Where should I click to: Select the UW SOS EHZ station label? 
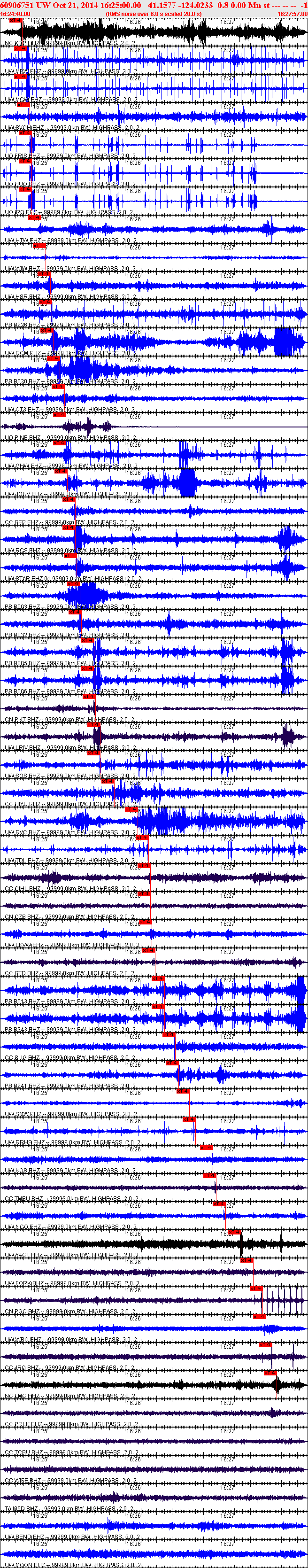70,776
